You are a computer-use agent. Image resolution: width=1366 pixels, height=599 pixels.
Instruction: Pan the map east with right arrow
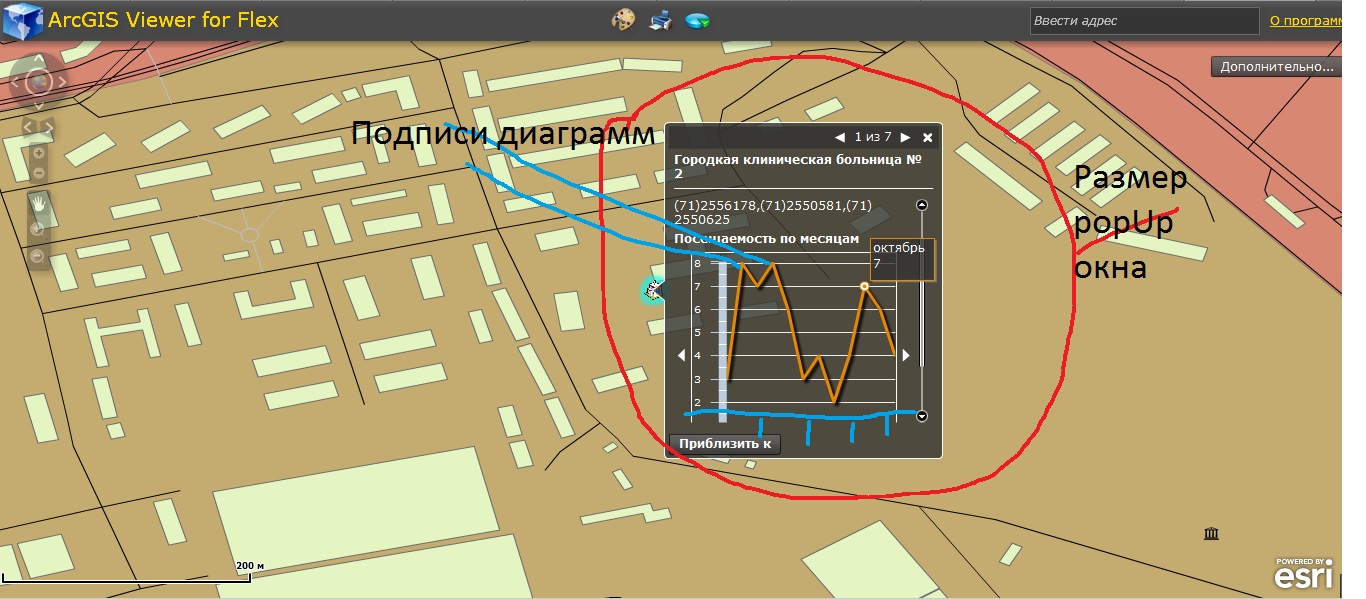(x=60, y=83)
